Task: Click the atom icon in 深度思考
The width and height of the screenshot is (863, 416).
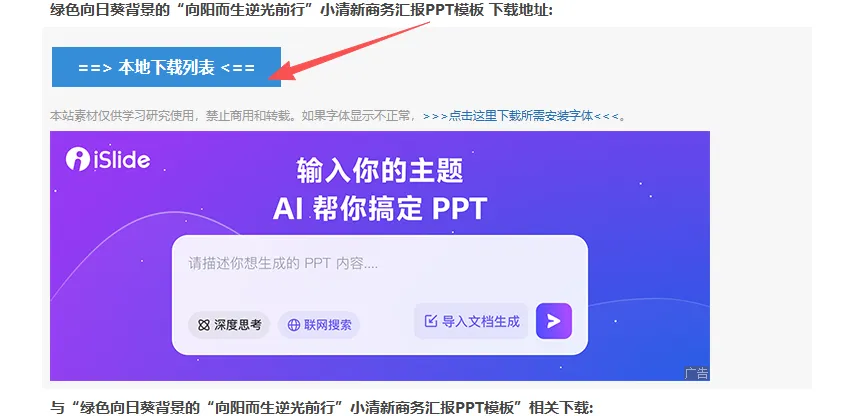Action: (204, 325)
